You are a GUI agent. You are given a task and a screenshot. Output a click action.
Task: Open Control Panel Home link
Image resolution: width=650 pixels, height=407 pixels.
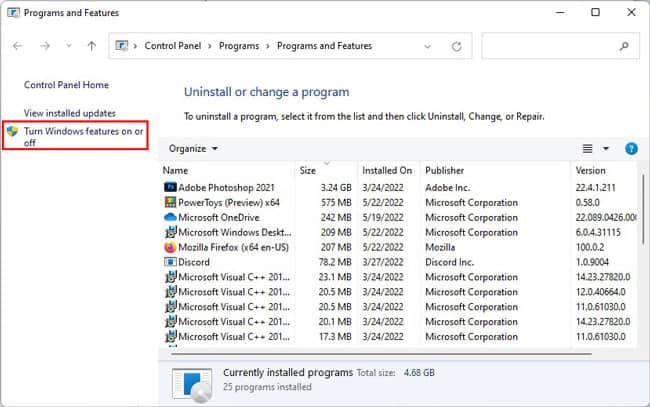click(x=66, y=85)
